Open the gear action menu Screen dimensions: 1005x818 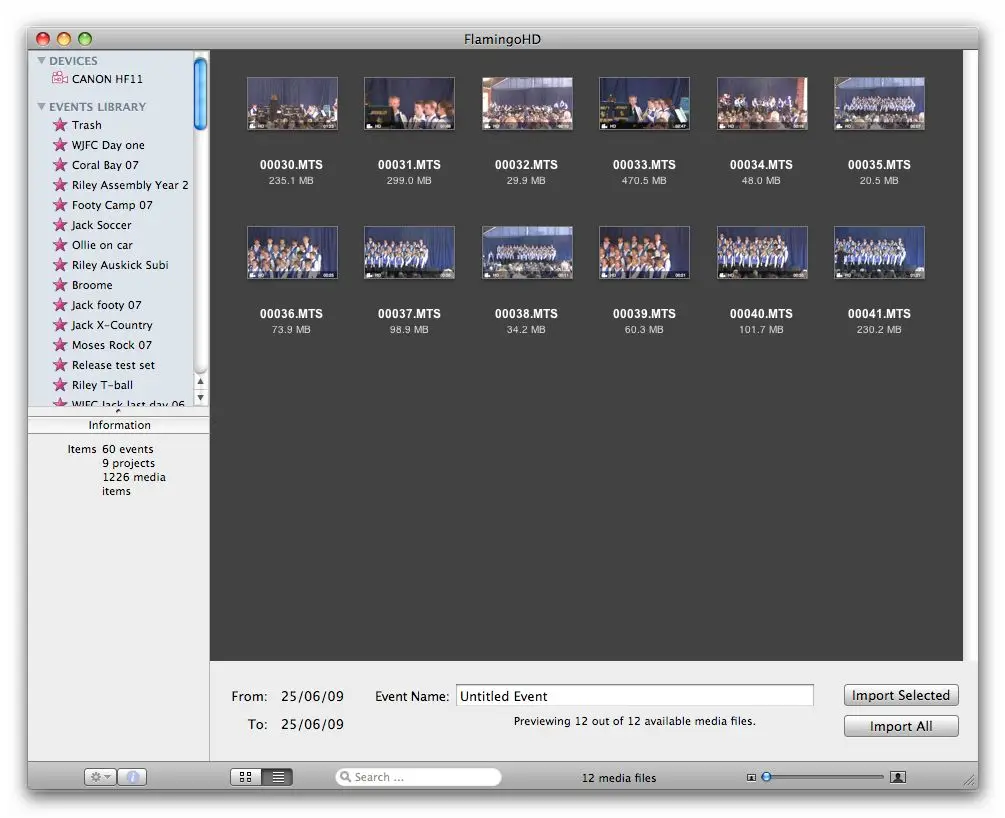tap(100, 777)
